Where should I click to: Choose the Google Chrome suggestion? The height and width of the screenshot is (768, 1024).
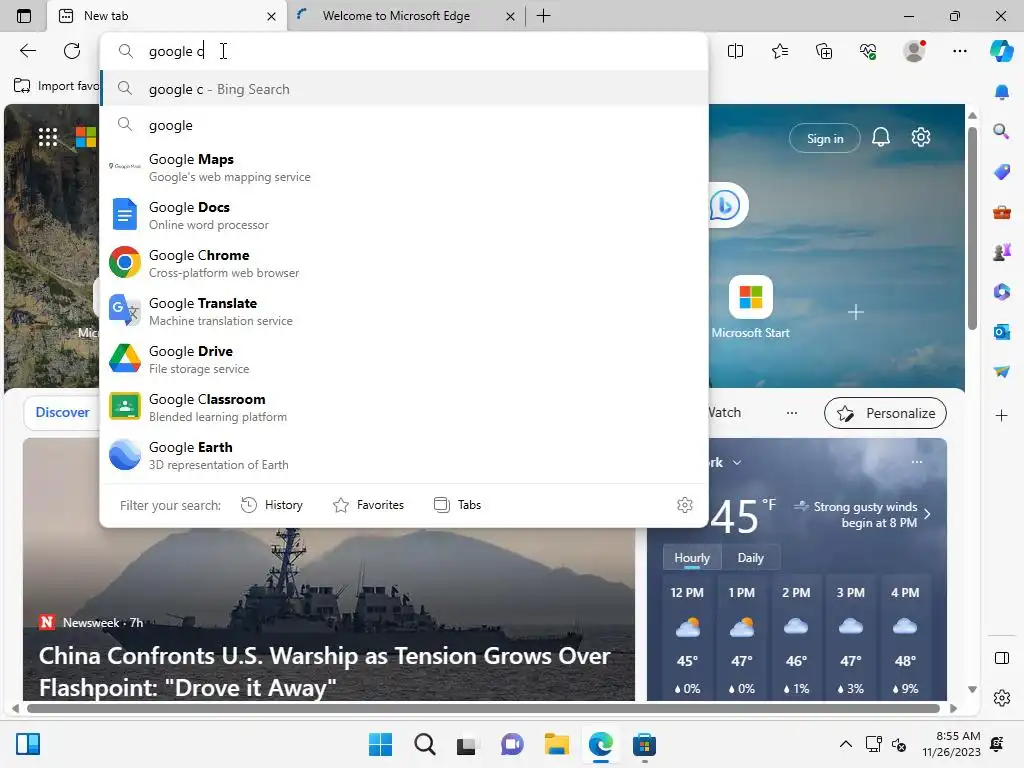point(404,263)
